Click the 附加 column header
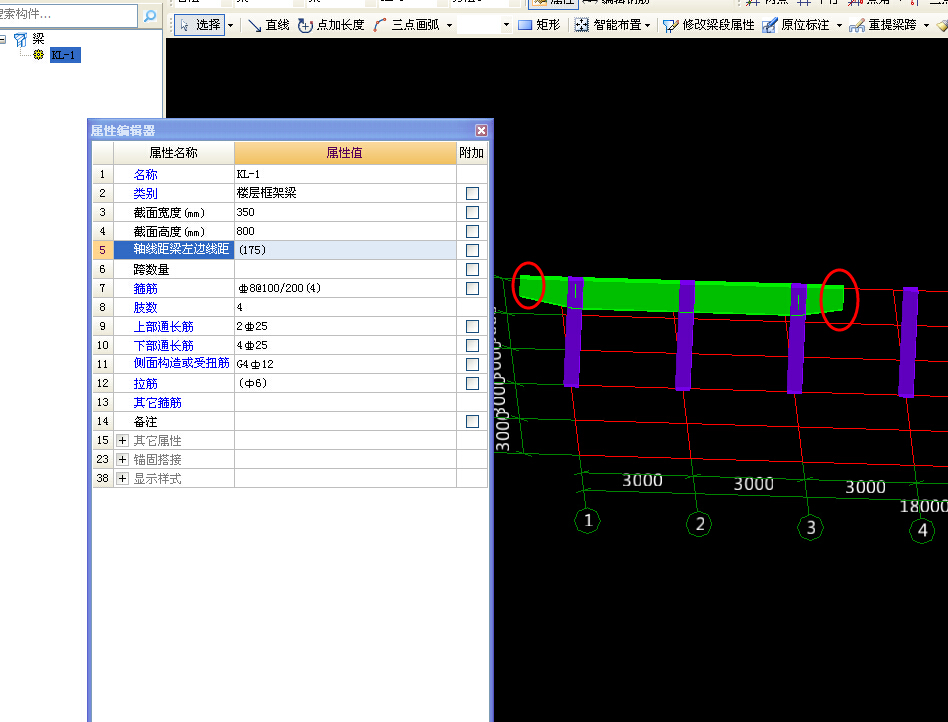The width and height of the screenshot is (948, 722). tap(472, 153)
